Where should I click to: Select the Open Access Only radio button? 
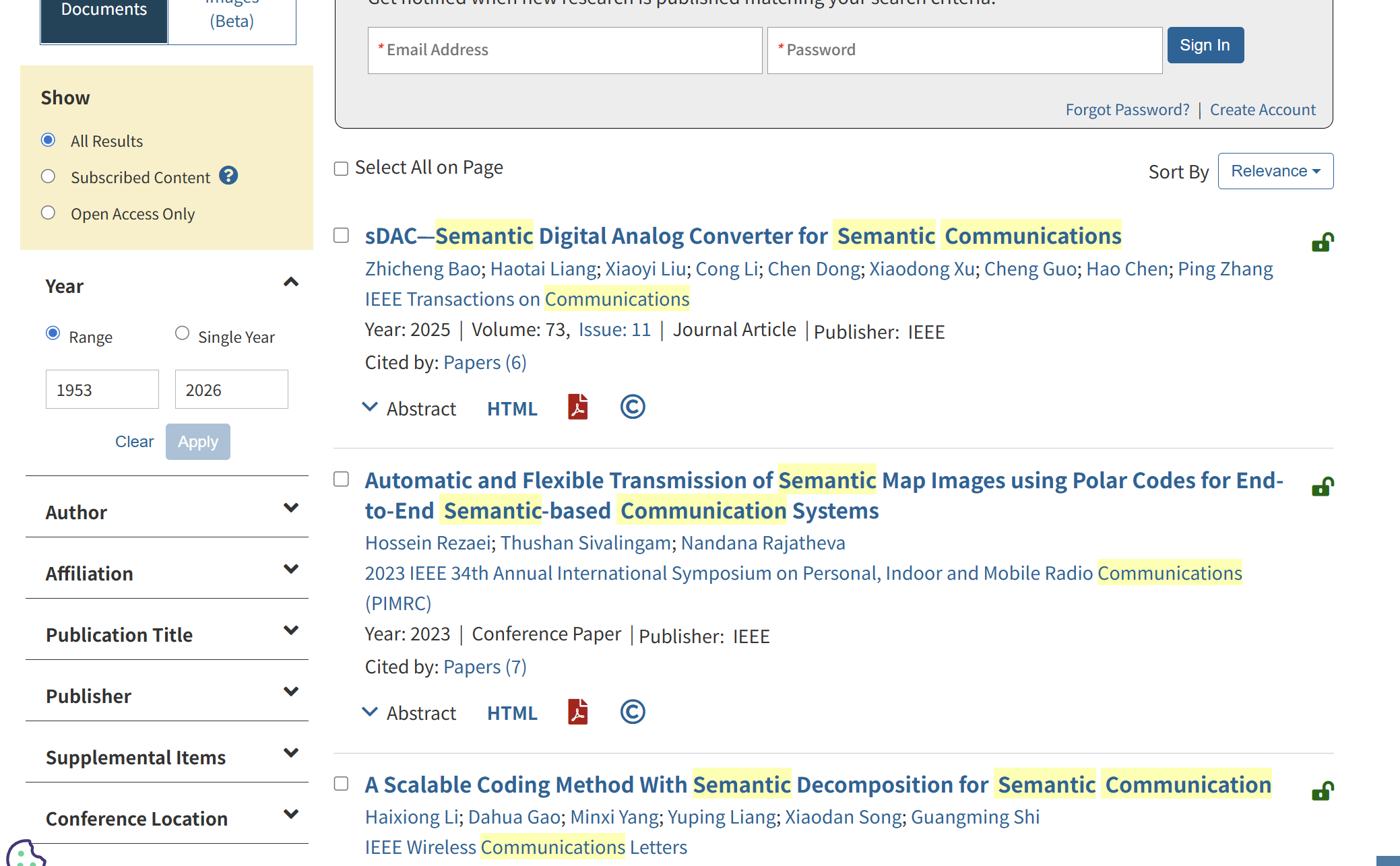[48, 213]
